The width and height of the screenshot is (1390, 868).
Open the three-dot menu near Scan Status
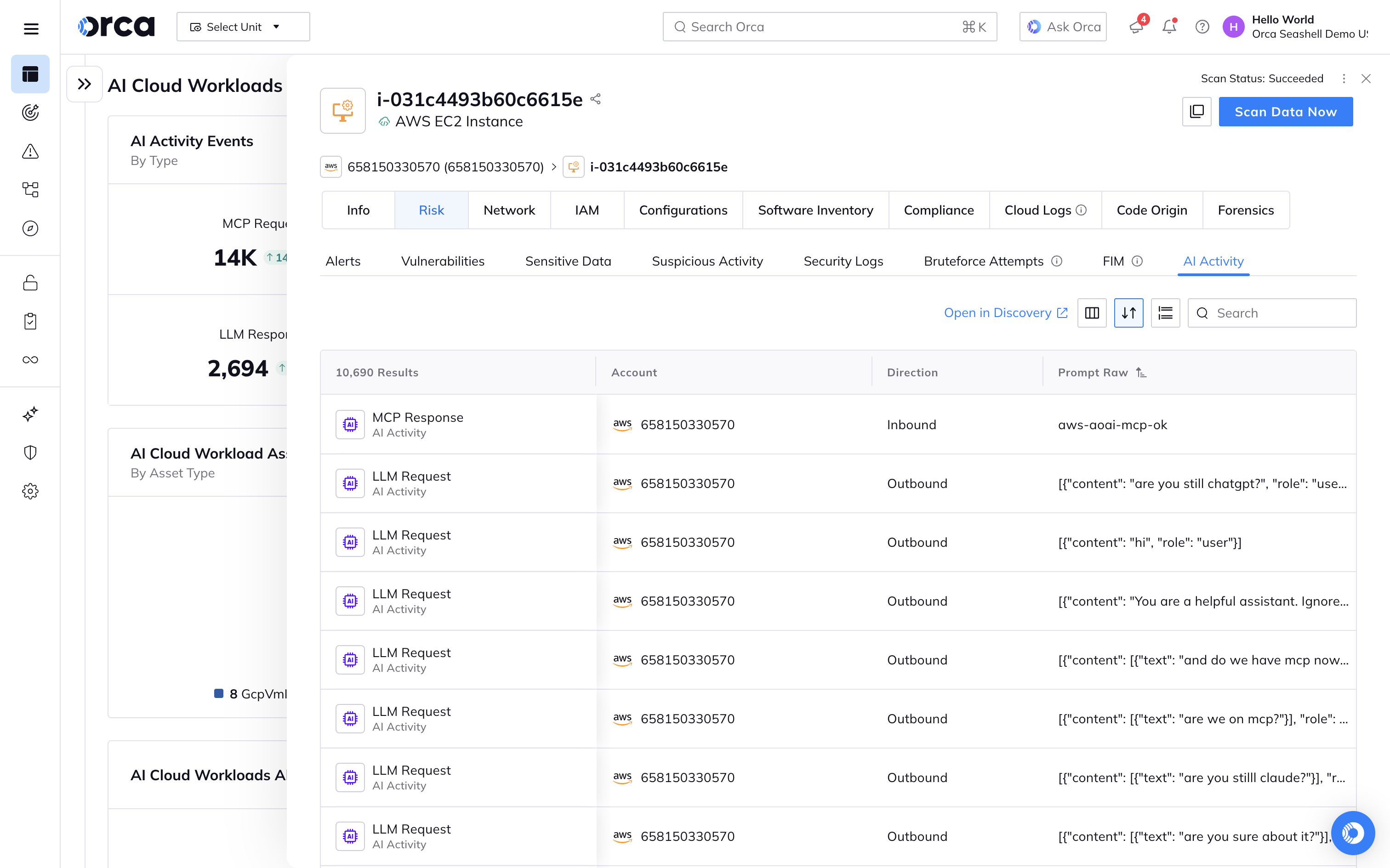pyautogui.click(x=1344, y=78)
